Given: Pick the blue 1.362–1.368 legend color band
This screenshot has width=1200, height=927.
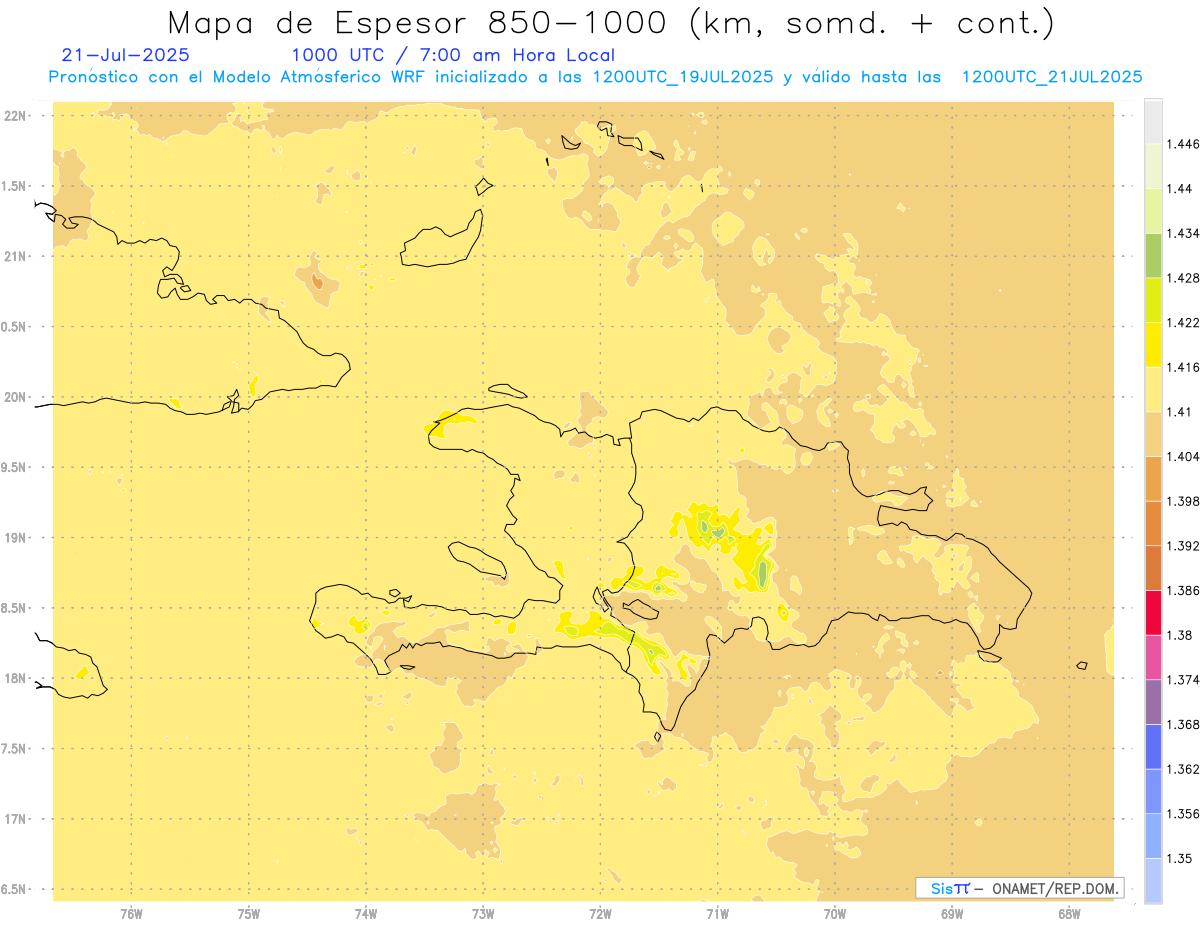Looking at the screenshot, I should [1153, 746].
